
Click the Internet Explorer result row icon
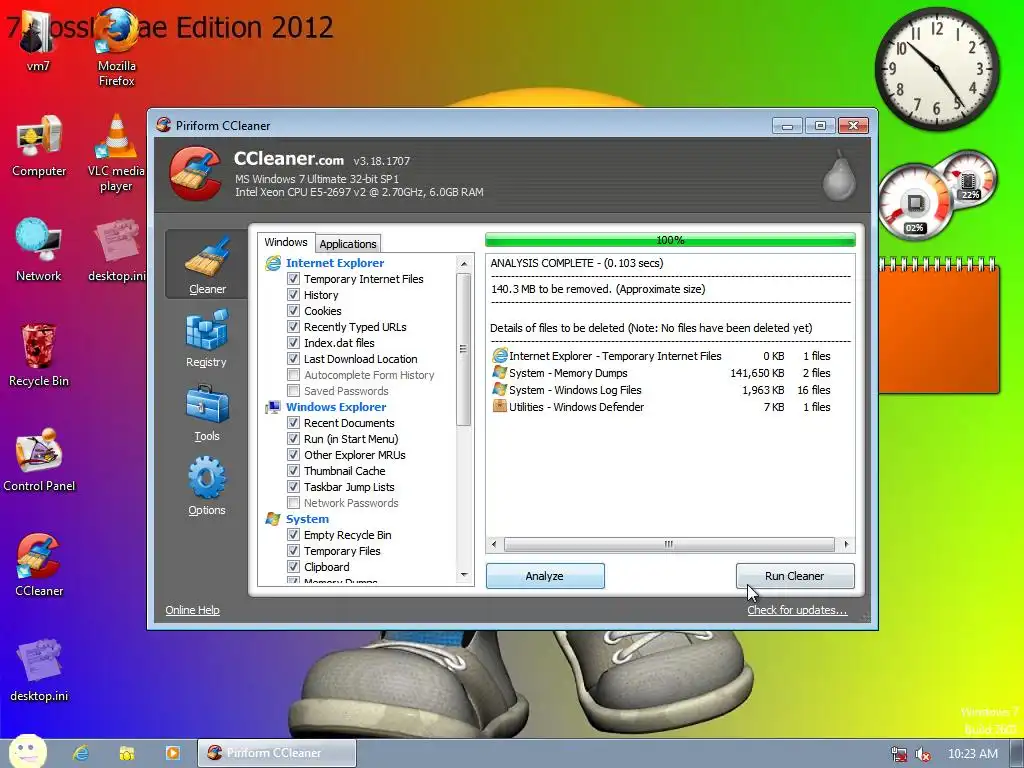[x=500, y=356]
